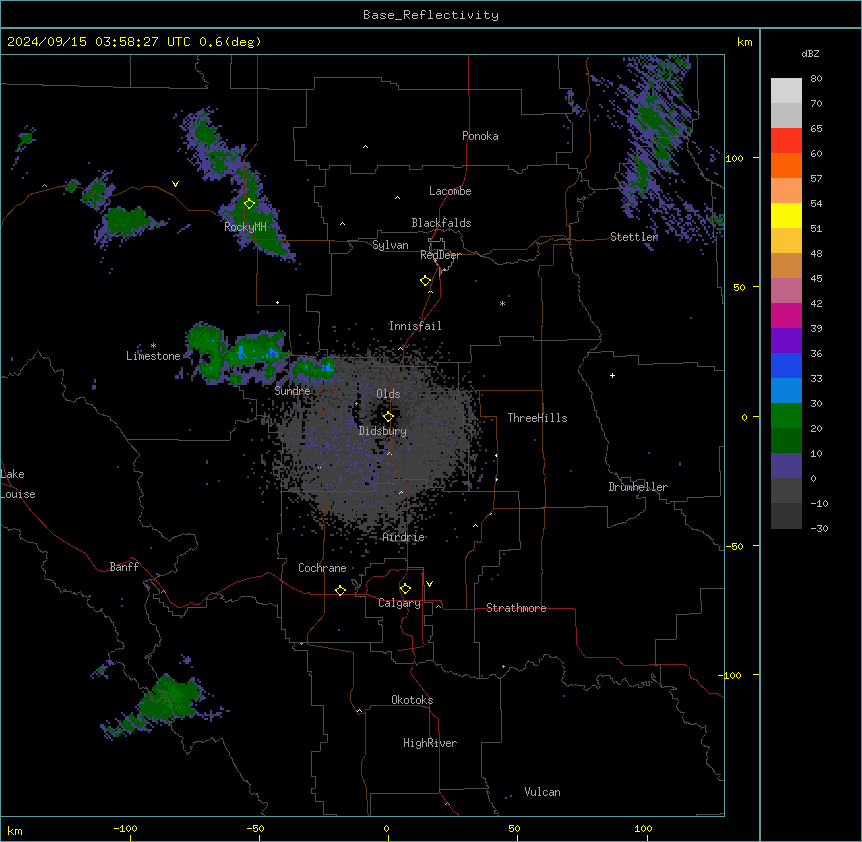Image resolution: width=862 pixels, height=842 pixels.
Task: Select the Limestone label
Action: [153, 356]
